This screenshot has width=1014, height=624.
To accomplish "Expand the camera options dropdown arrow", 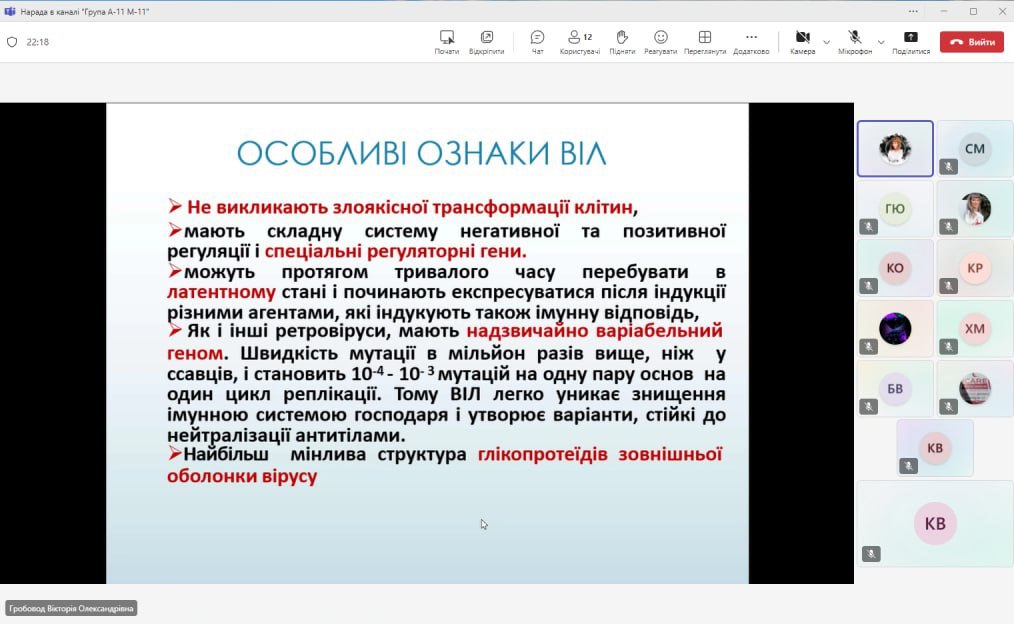I will point(827,42).
